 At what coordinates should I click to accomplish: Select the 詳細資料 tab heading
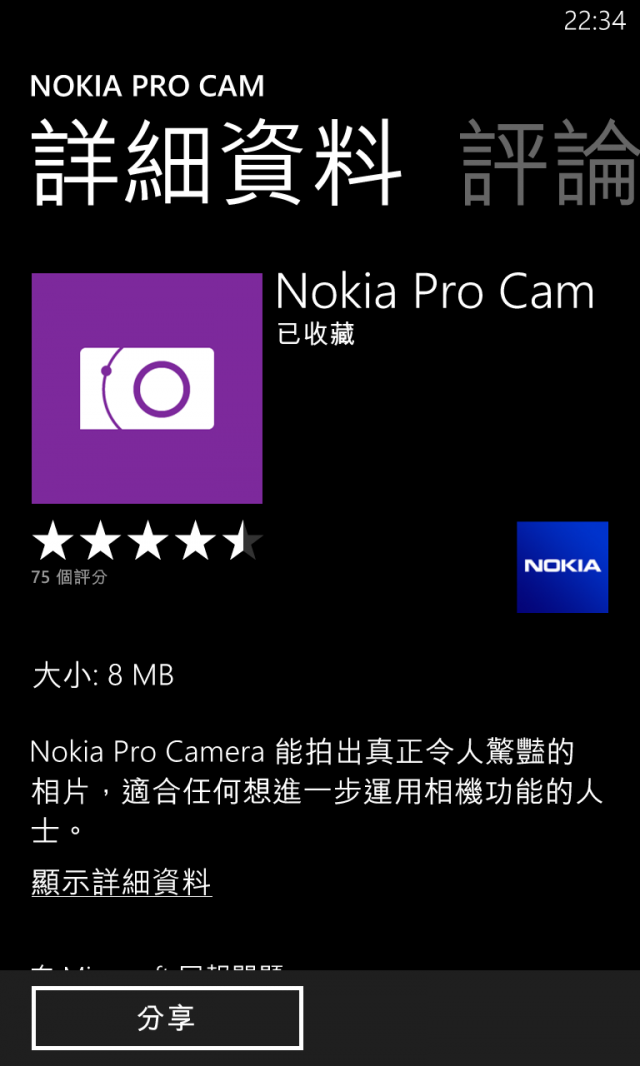pos(216,163)
